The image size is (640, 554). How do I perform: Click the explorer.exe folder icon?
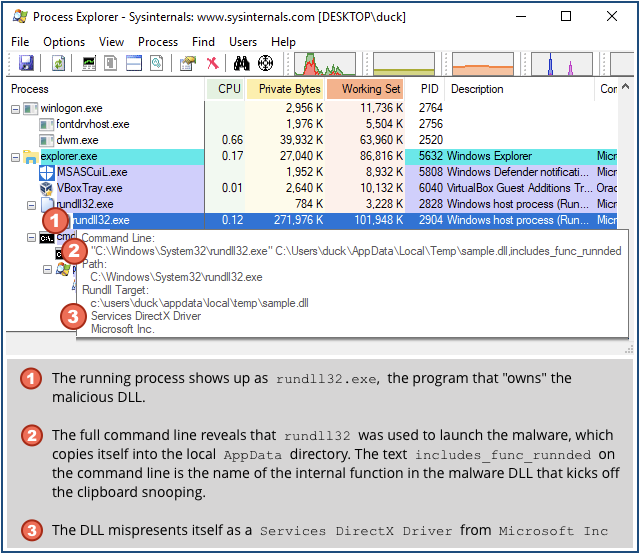[31, 156]
